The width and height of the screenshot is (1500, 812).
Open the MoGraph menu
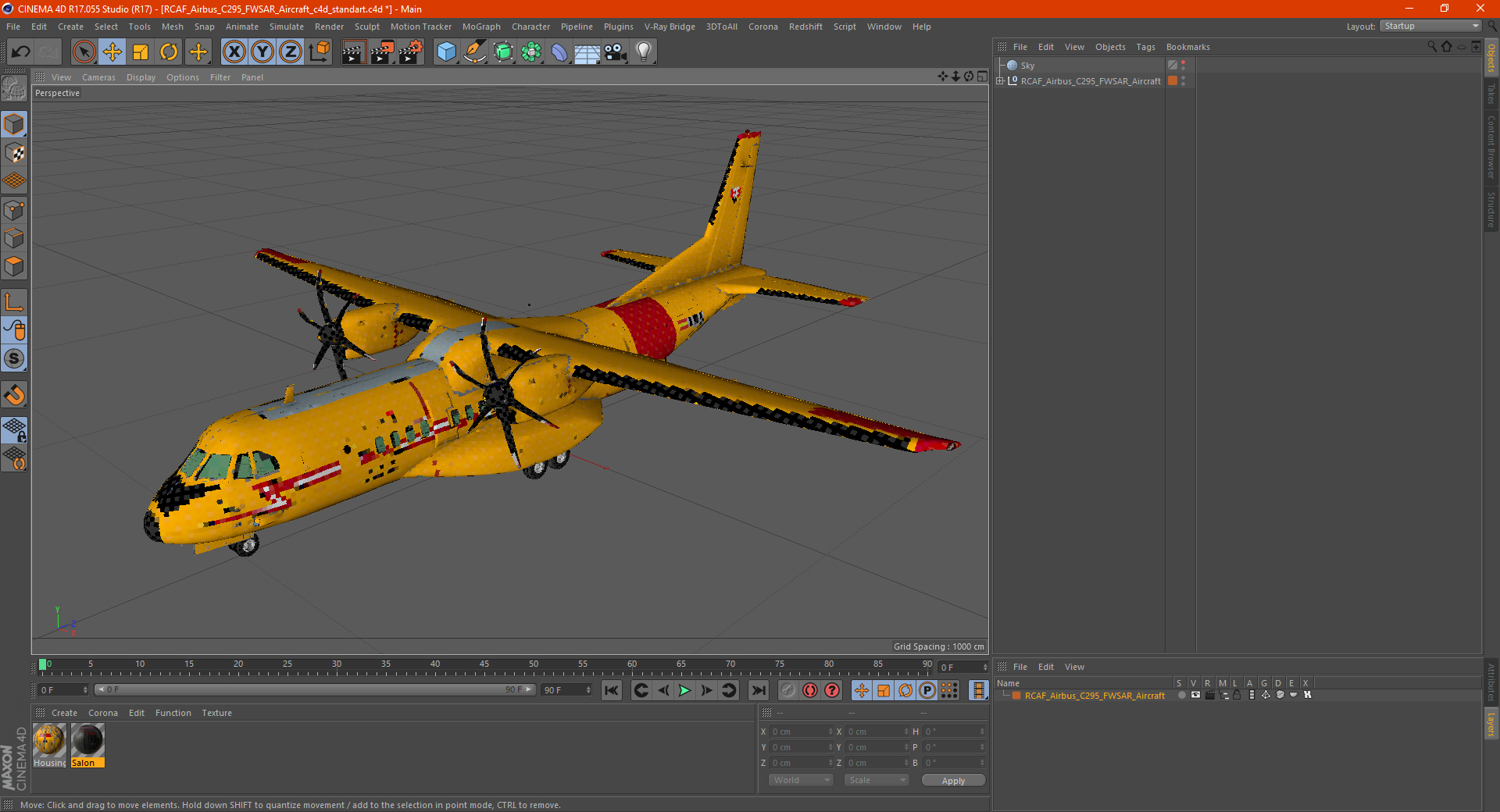[x=481, y=27]
